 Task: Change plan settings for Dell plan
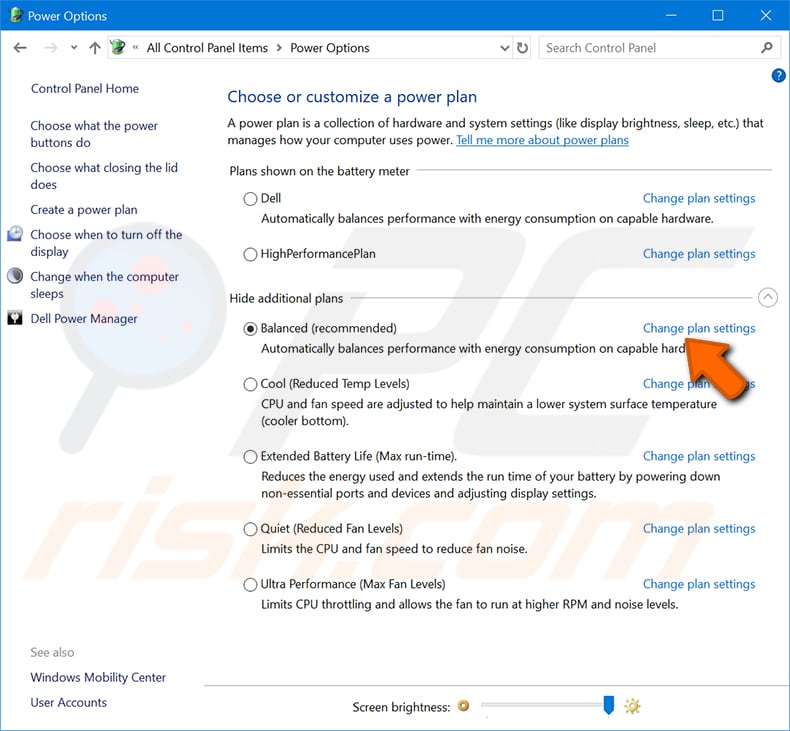tap(699, 198)
